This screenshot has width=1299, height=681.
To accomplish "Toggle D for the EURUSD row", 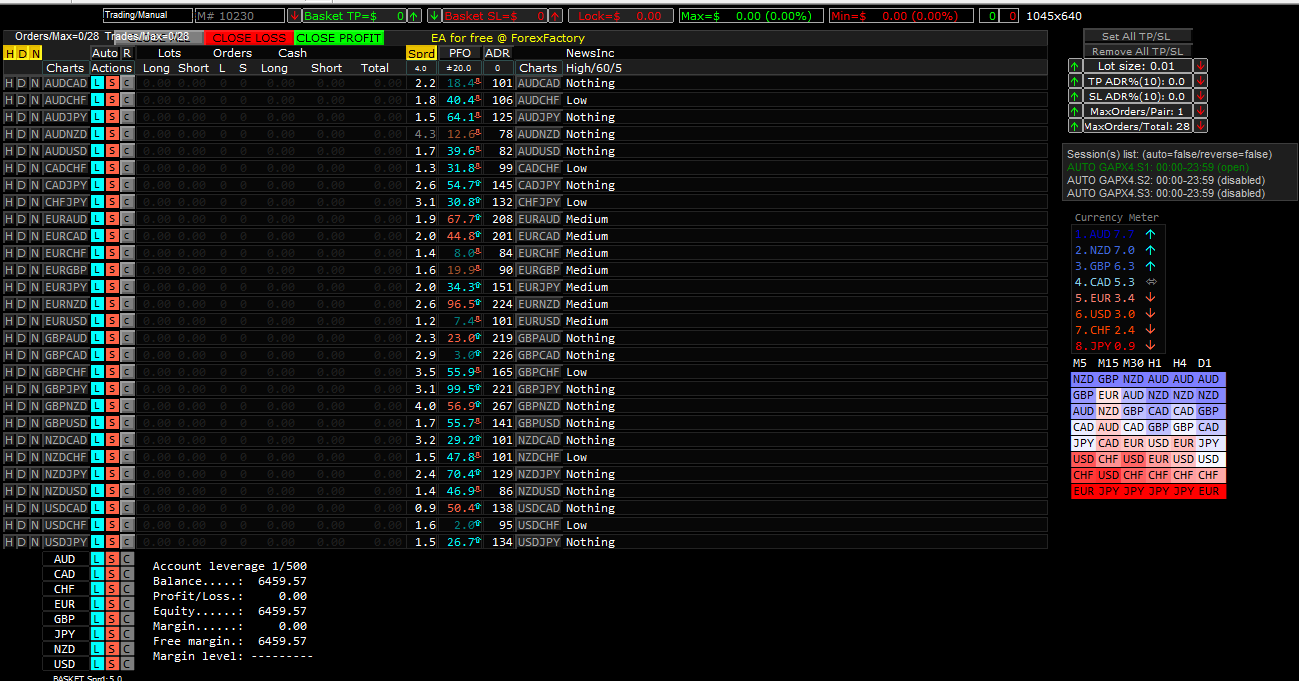I will tap(22, 321).
